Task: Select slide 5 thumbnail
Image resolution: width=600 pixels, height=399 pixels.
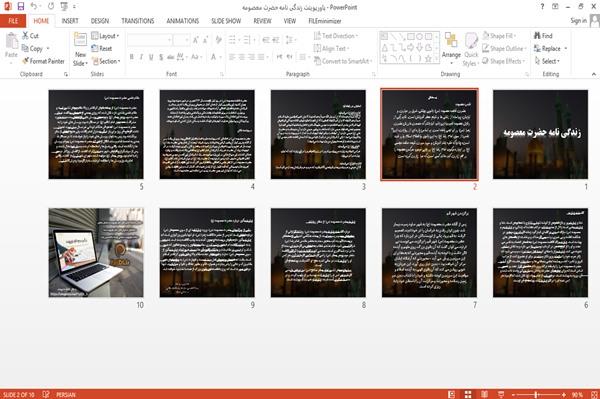Action: pyautogui.click(x=96, y=134)
